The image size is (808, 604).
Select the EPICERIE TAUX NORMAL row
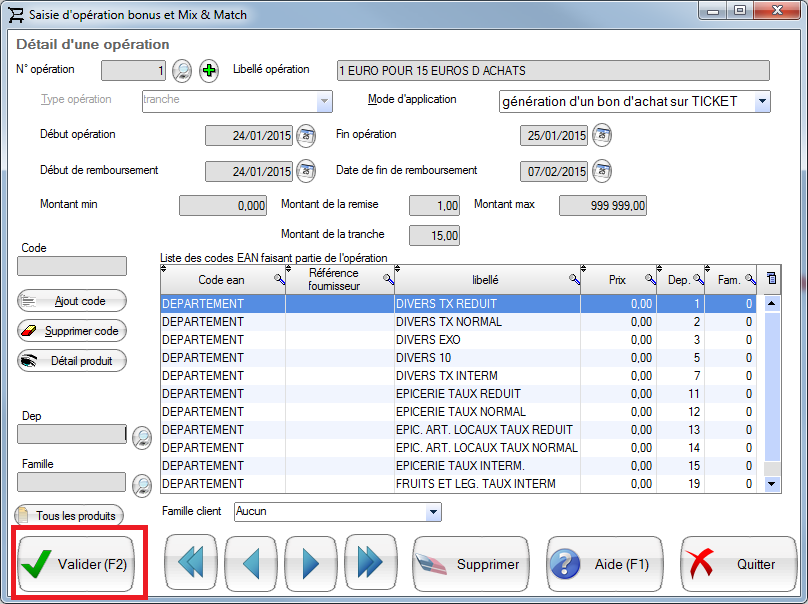tap(458, 412)
